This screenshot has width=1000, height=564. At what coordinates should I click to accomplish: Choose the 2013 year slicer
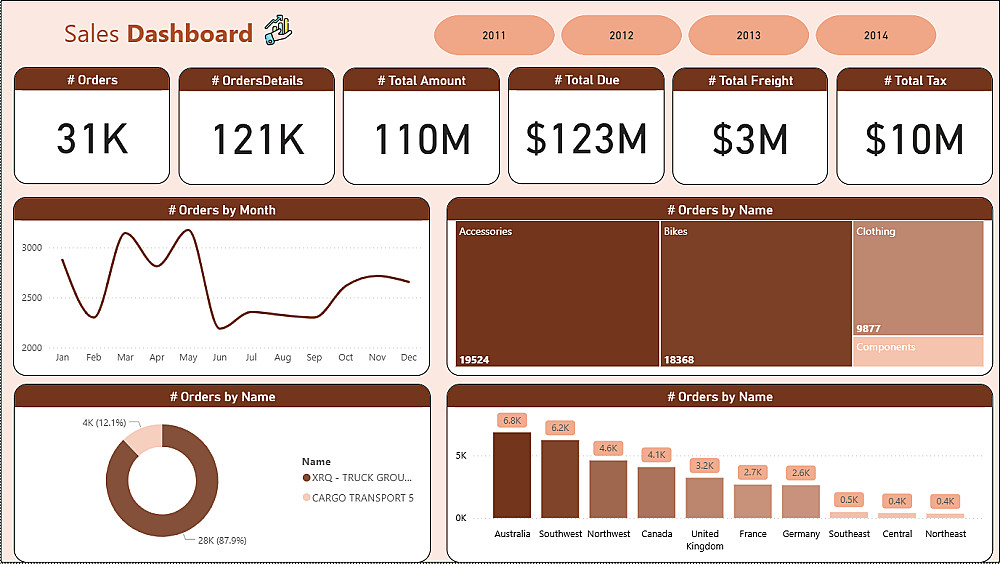pos(748,35)
